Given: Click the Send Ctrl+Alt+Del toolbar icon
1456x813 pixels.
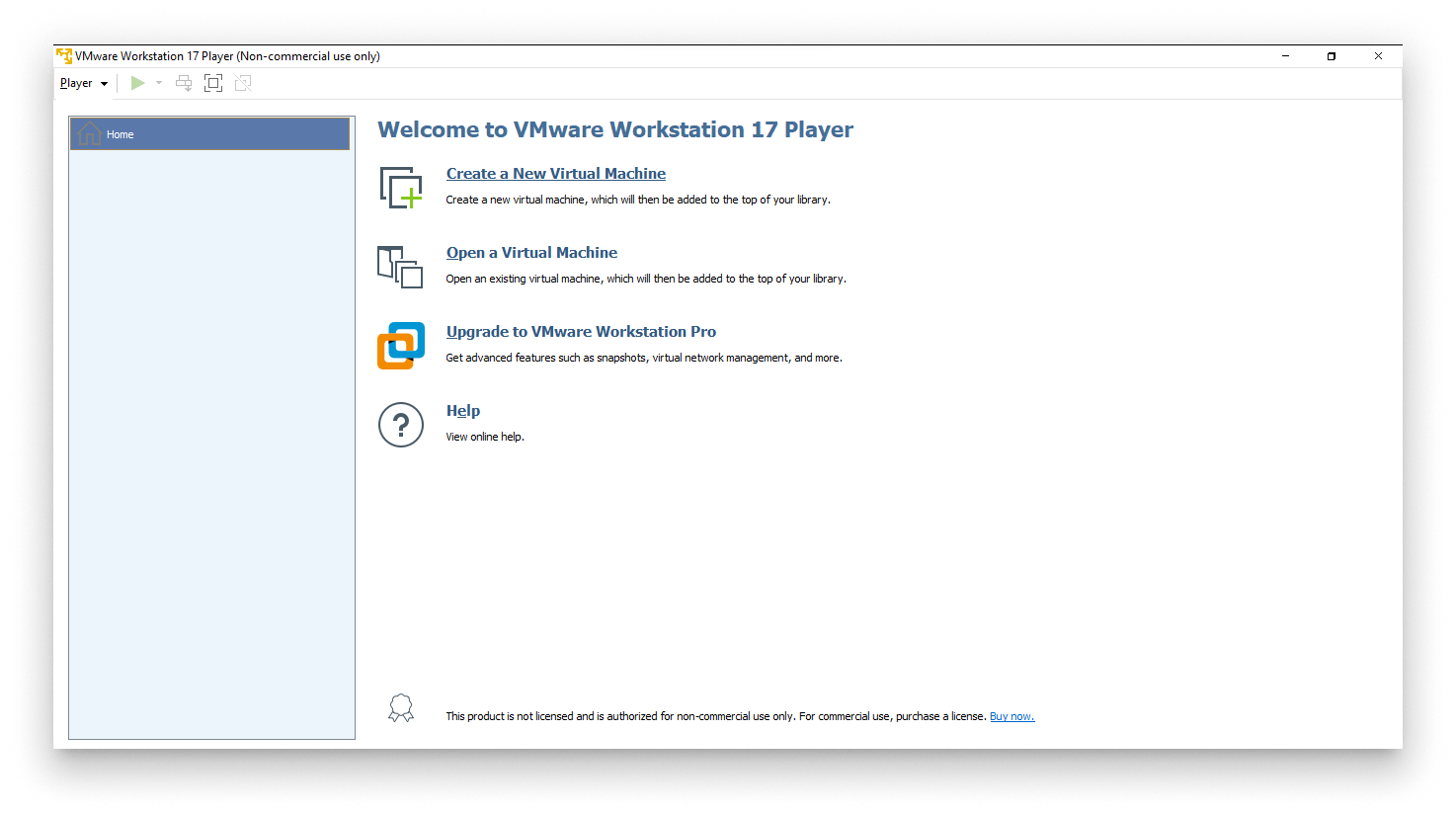Looking at the screenshot, I should (184, 83).
